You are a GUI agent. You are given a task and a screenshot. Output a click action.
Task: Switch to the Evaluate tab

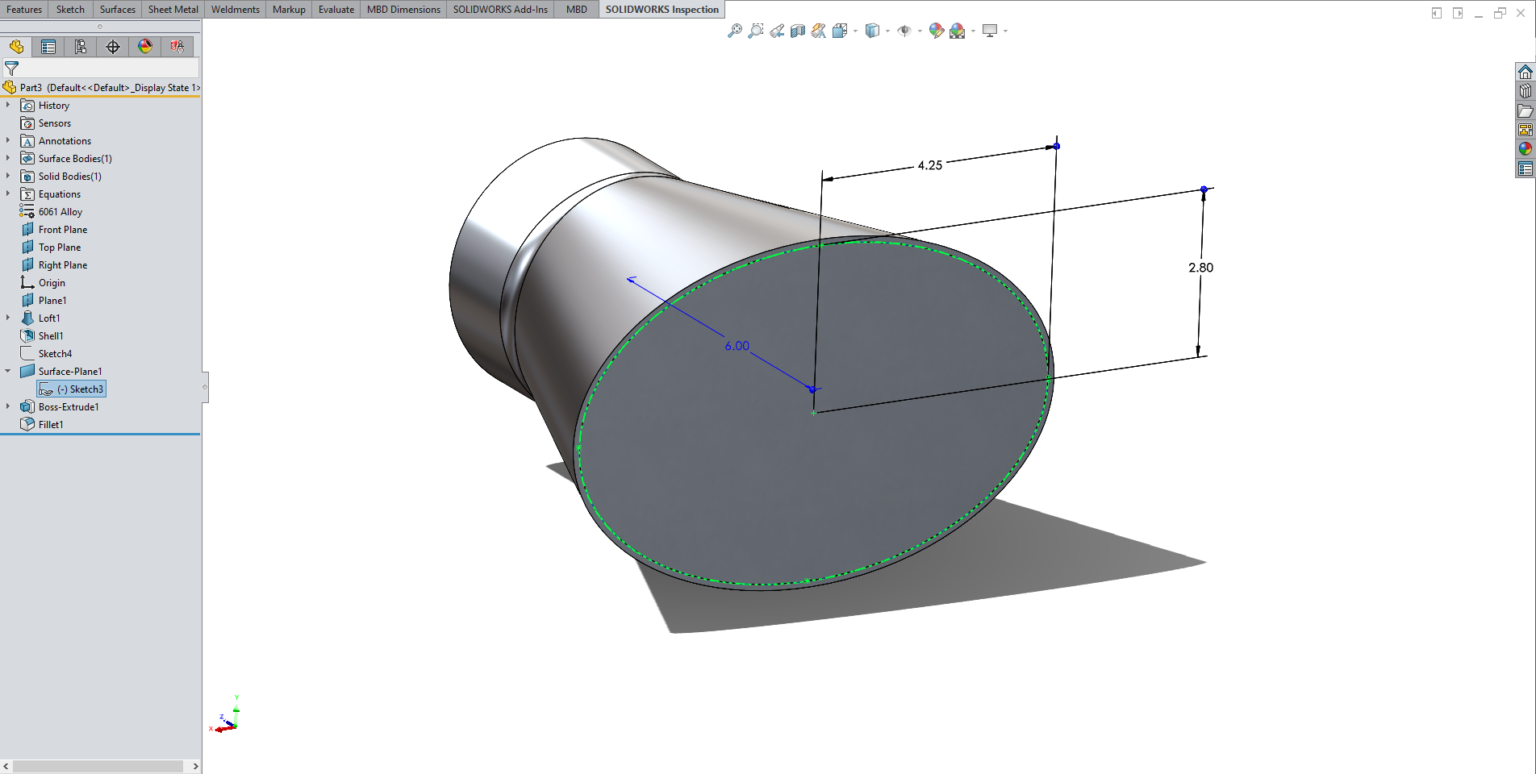click(335, 9)
